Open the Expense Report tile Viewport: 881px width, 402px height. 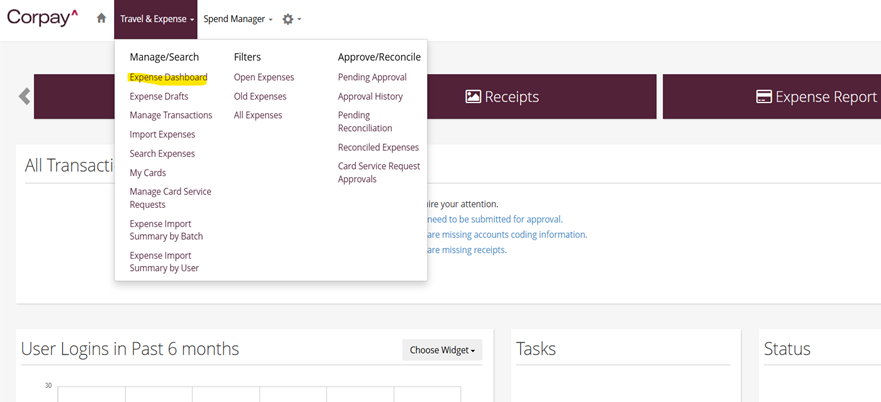point(816,97)
